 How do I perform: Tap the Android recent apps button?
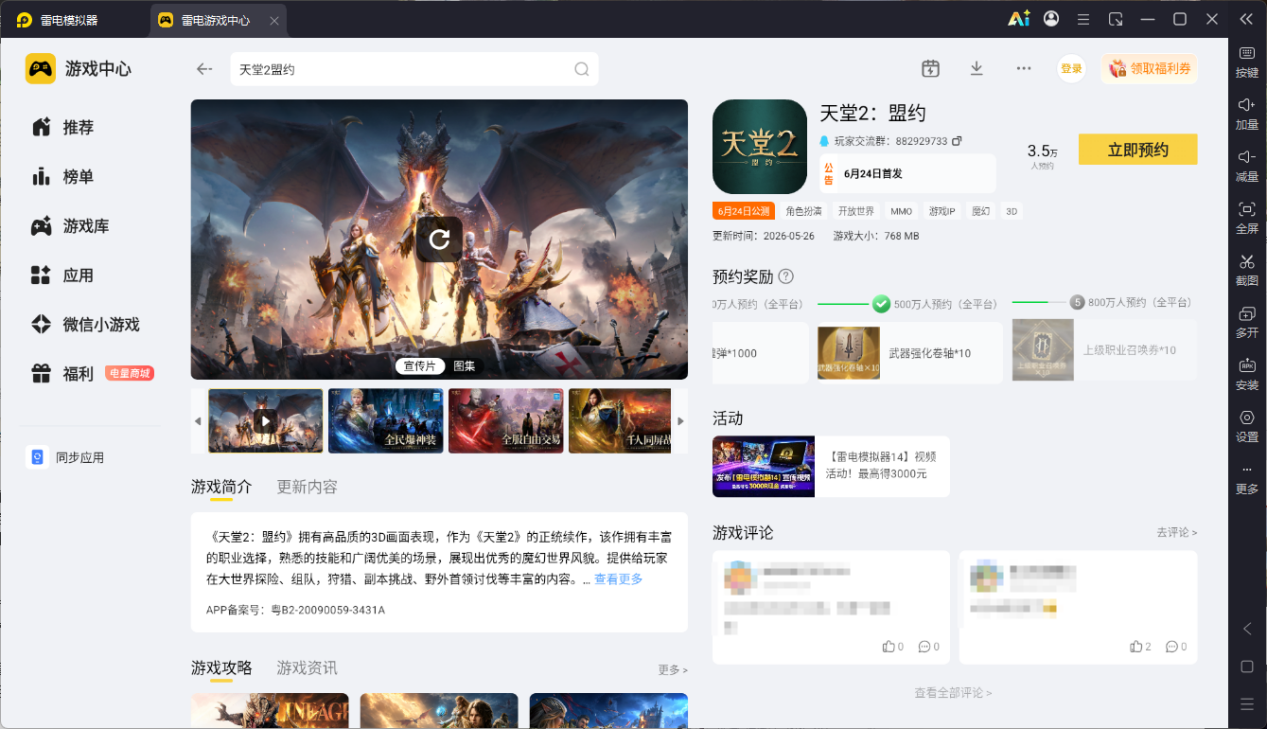[x=1247, y=704]
